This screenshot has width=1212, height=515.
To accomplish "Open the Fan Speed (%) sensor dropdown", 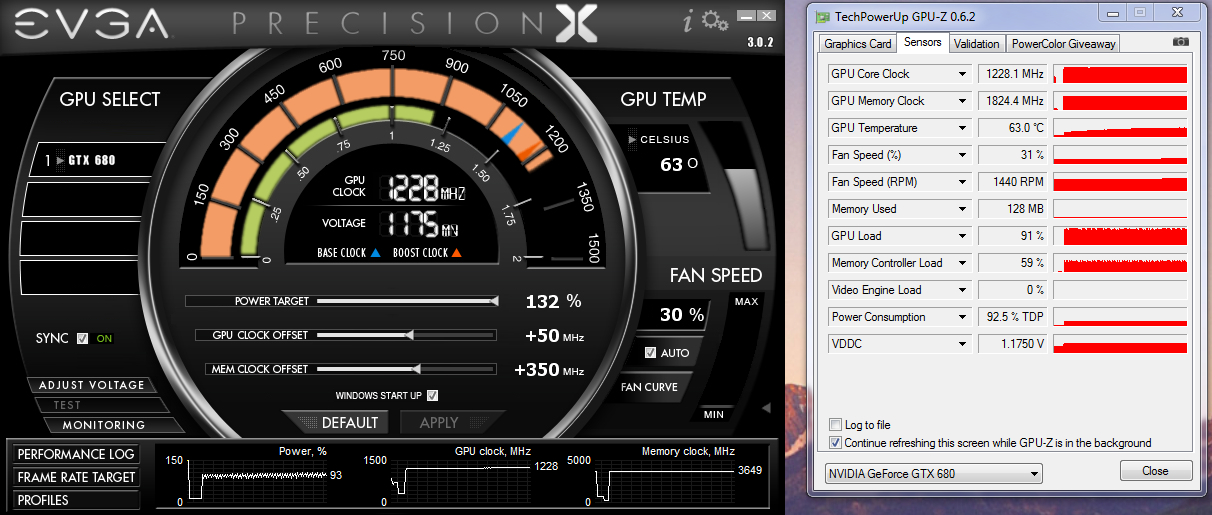I will pyautogui.click(x=962, y=155).
